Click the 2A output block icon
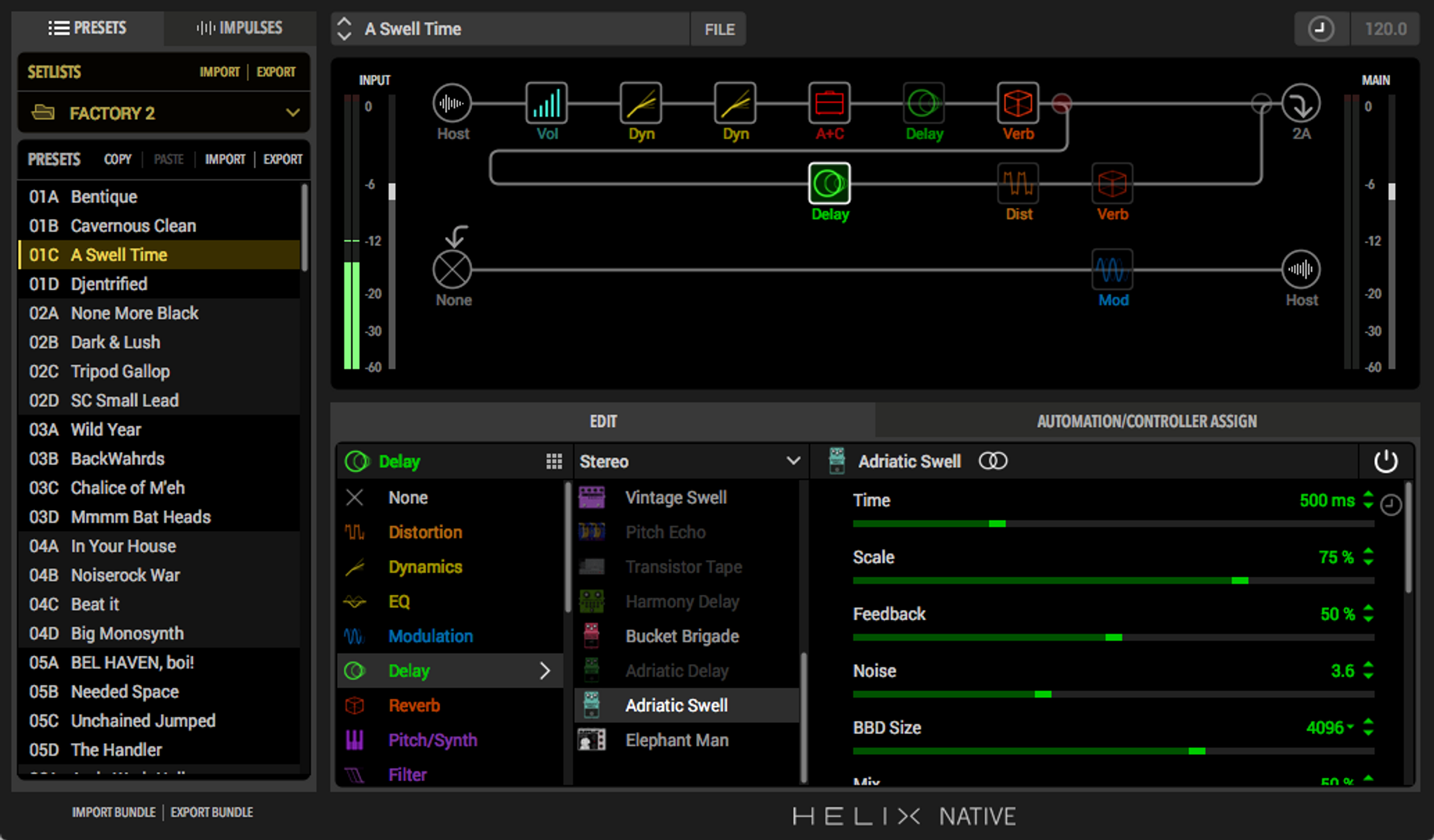The image size is (1434, 840). click(x=1300, y=104)
